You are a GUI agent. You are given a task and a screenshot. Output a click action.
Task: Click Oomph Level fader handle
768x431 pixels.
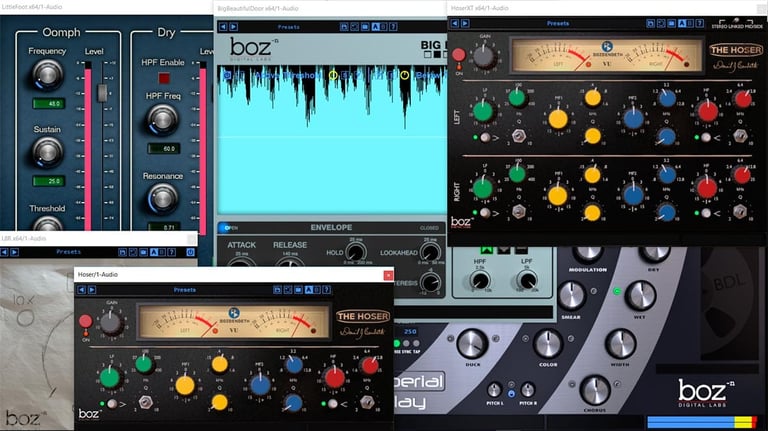click(102, 93)
